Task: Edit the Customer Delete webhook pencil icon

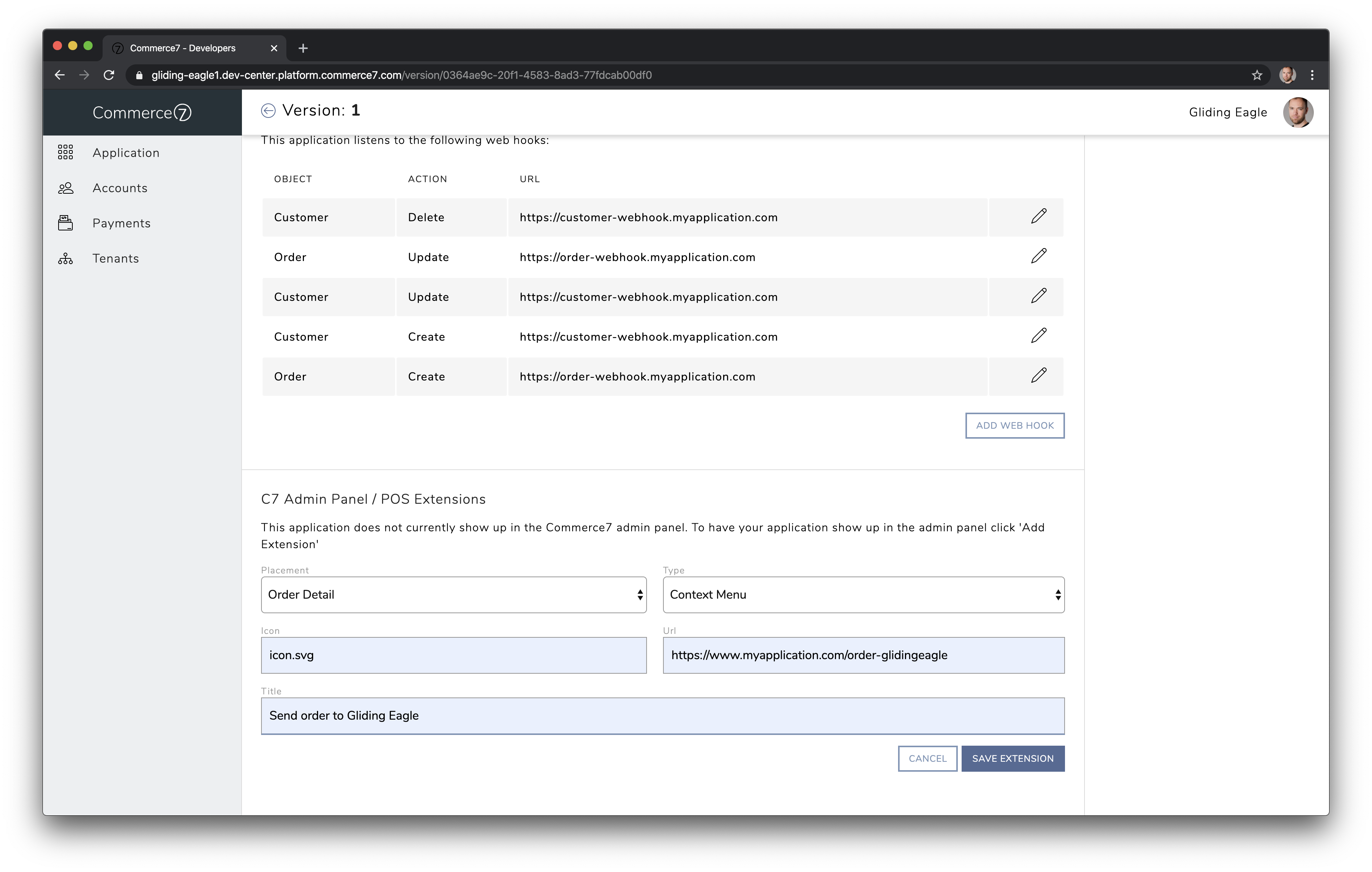Action: [1038, 216]
